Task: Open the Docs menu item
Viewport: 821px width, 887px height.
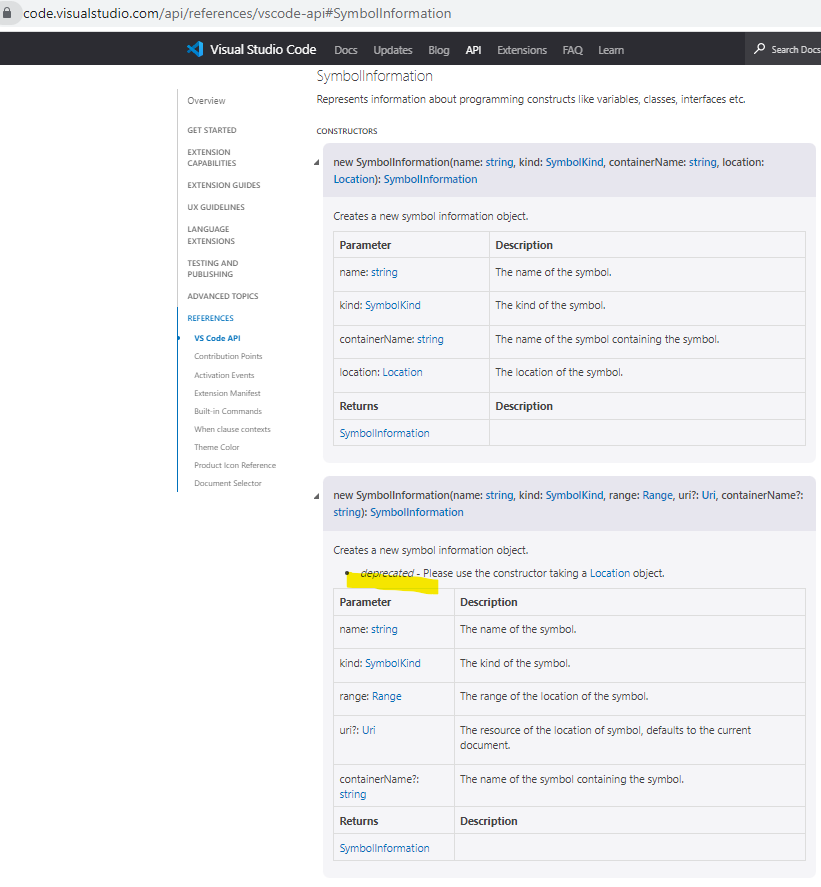Action: coord(345,49)
